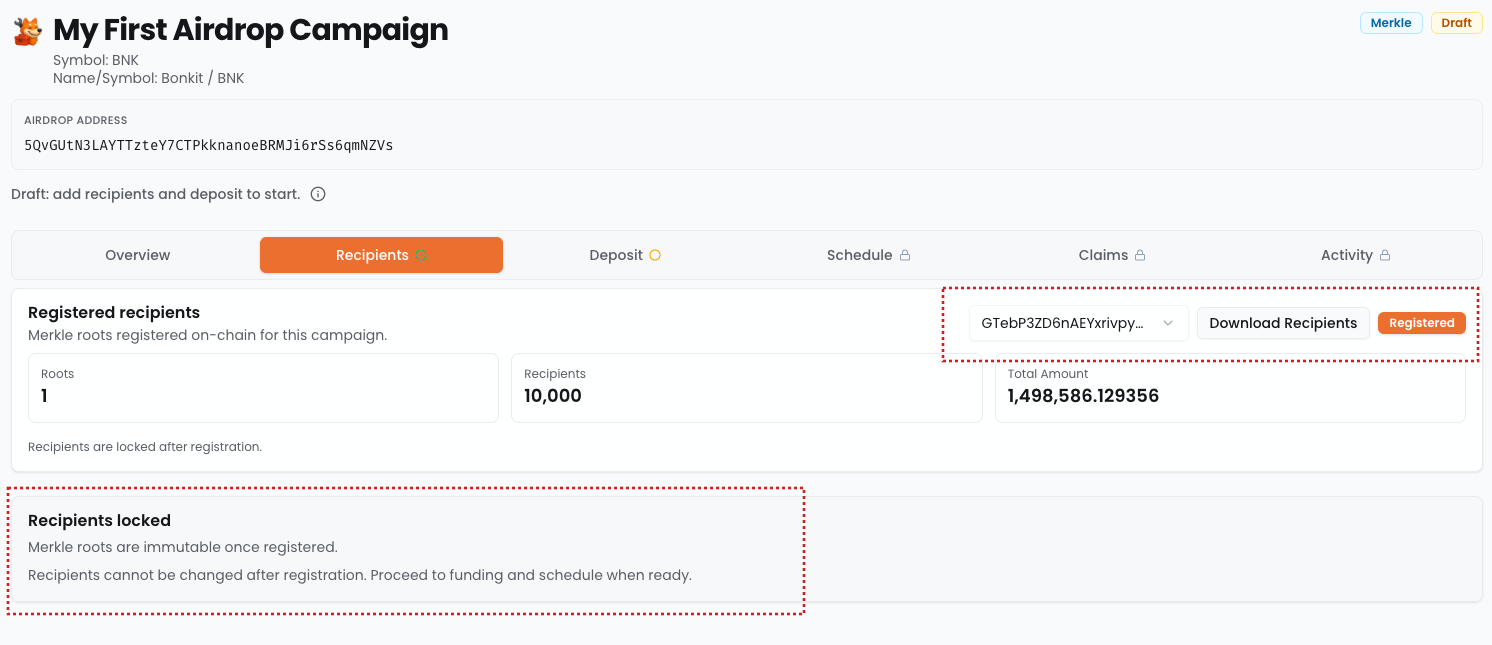Select the airdrop address text

[209, 145]
